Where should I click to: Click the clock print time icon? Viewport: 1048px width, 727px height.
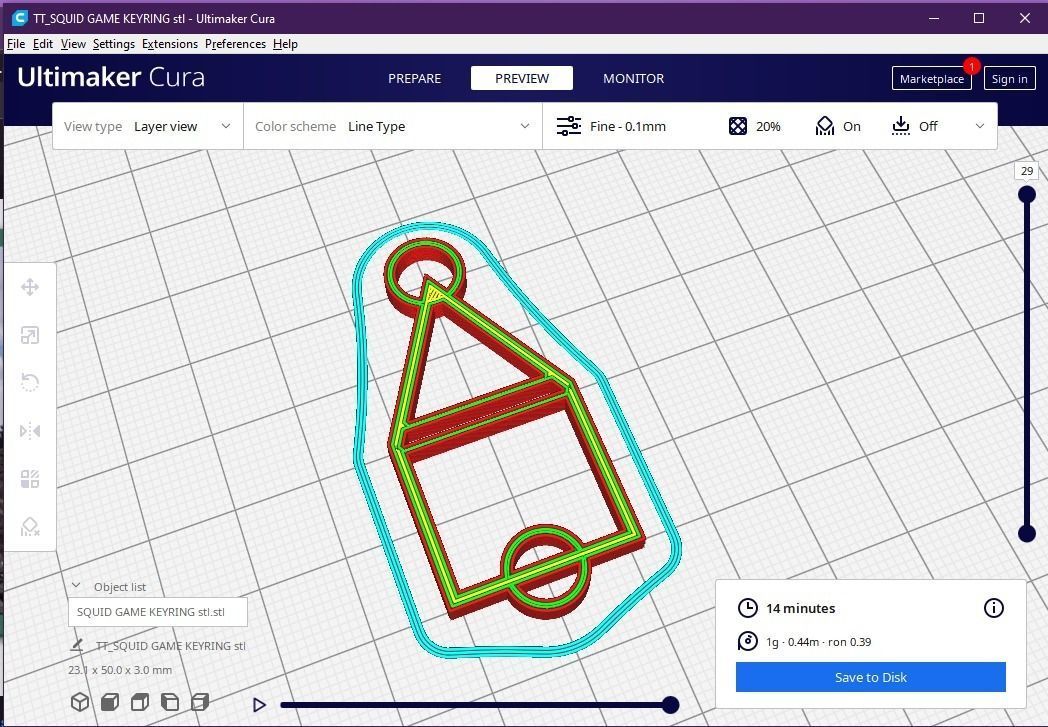tap(747, 608)
